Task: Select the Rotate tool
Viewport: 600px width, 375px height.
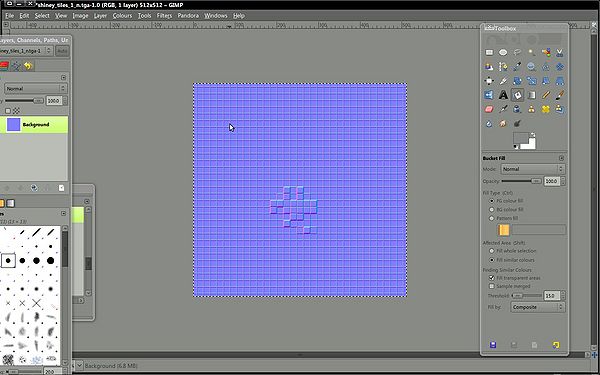Action: pyautogui.click(x=517, y=81)
